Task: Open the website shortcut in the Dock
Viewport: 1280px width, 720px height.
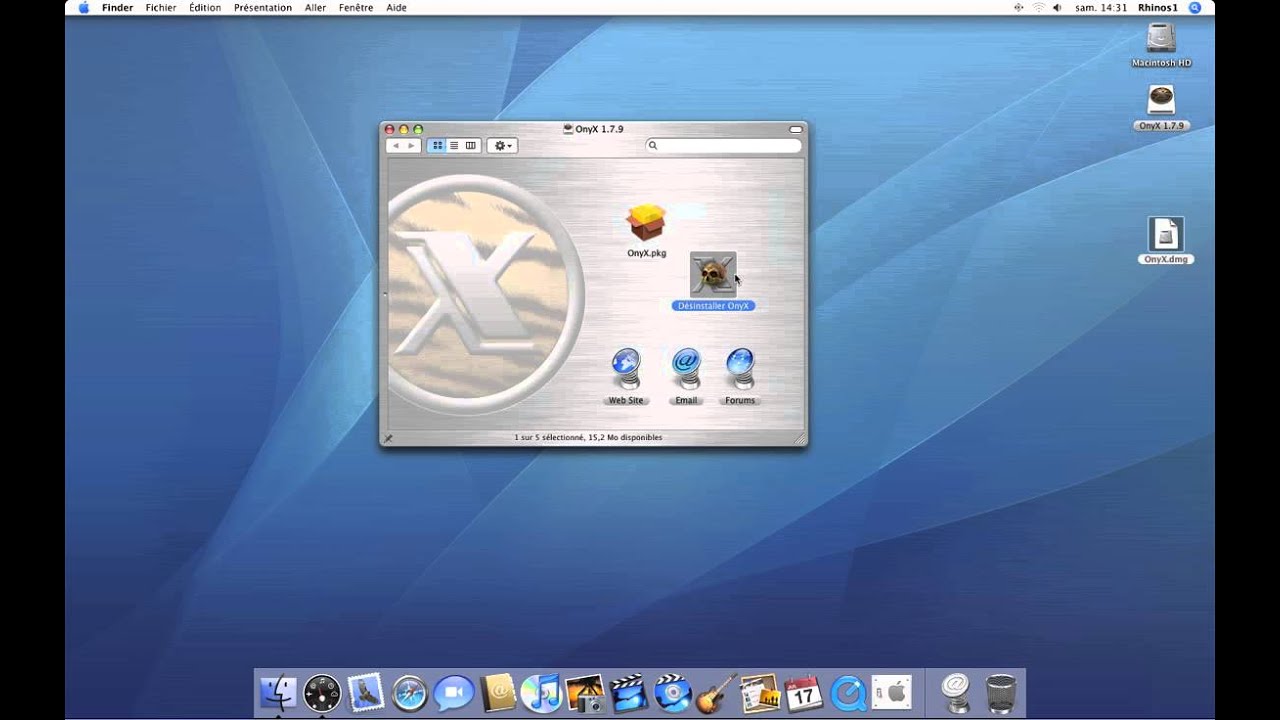Action: click(956, 692)
